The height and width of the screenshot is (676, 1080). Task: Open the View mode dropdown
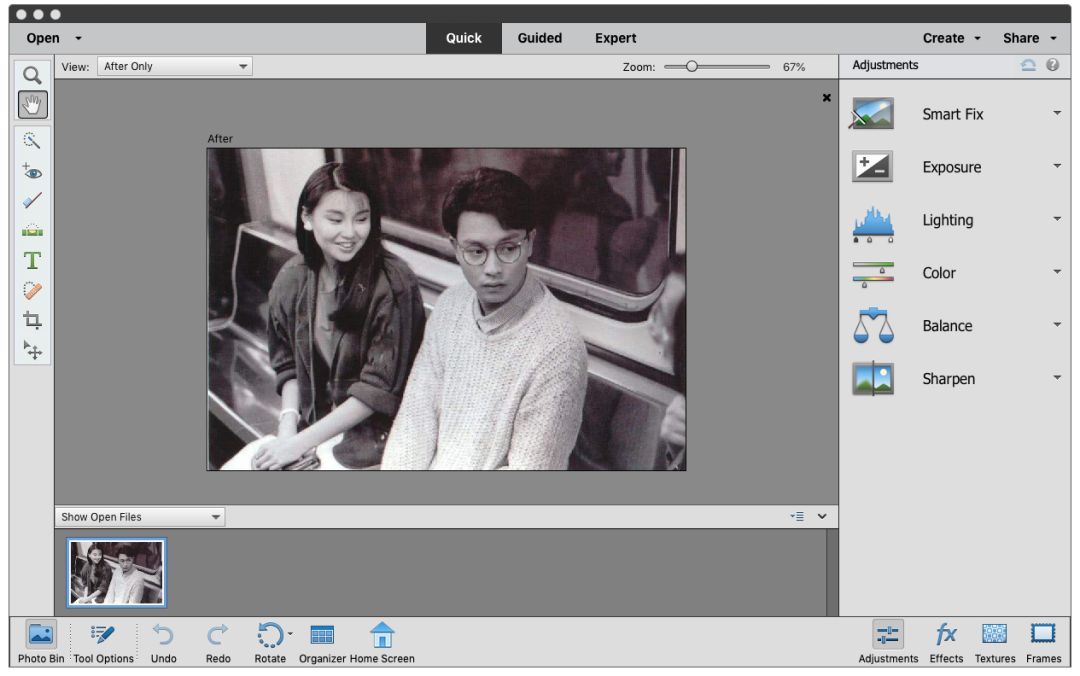175,67
